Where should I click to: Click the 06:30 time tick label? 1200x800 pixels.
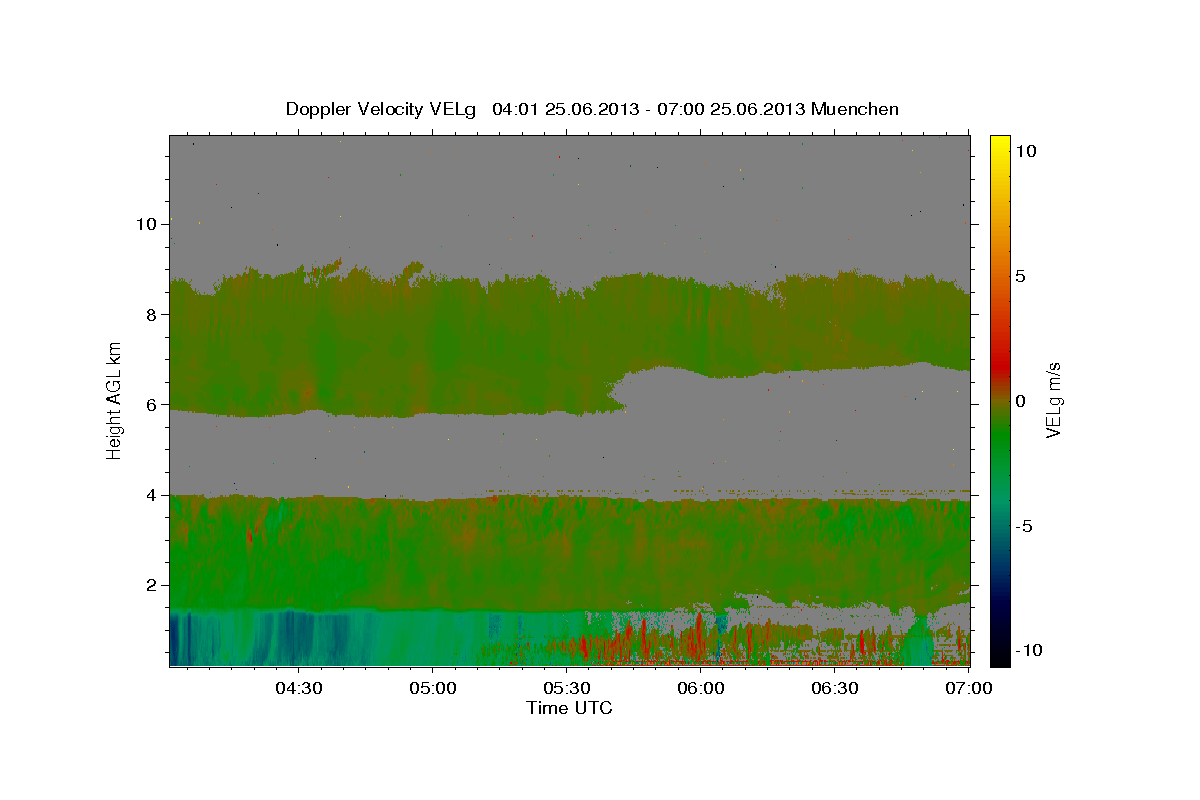click(x=836, y=688)
